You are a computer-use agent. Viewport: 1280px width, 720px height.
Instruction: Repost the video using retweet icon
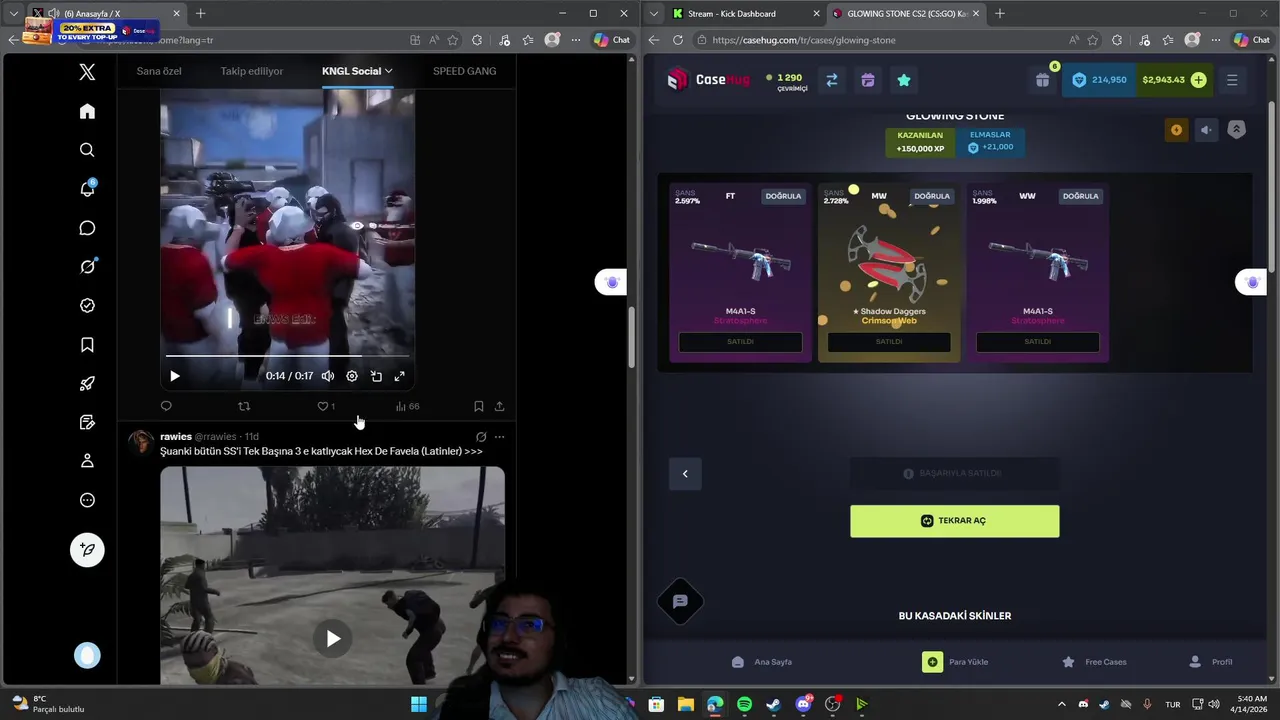(x=244, y=406)
